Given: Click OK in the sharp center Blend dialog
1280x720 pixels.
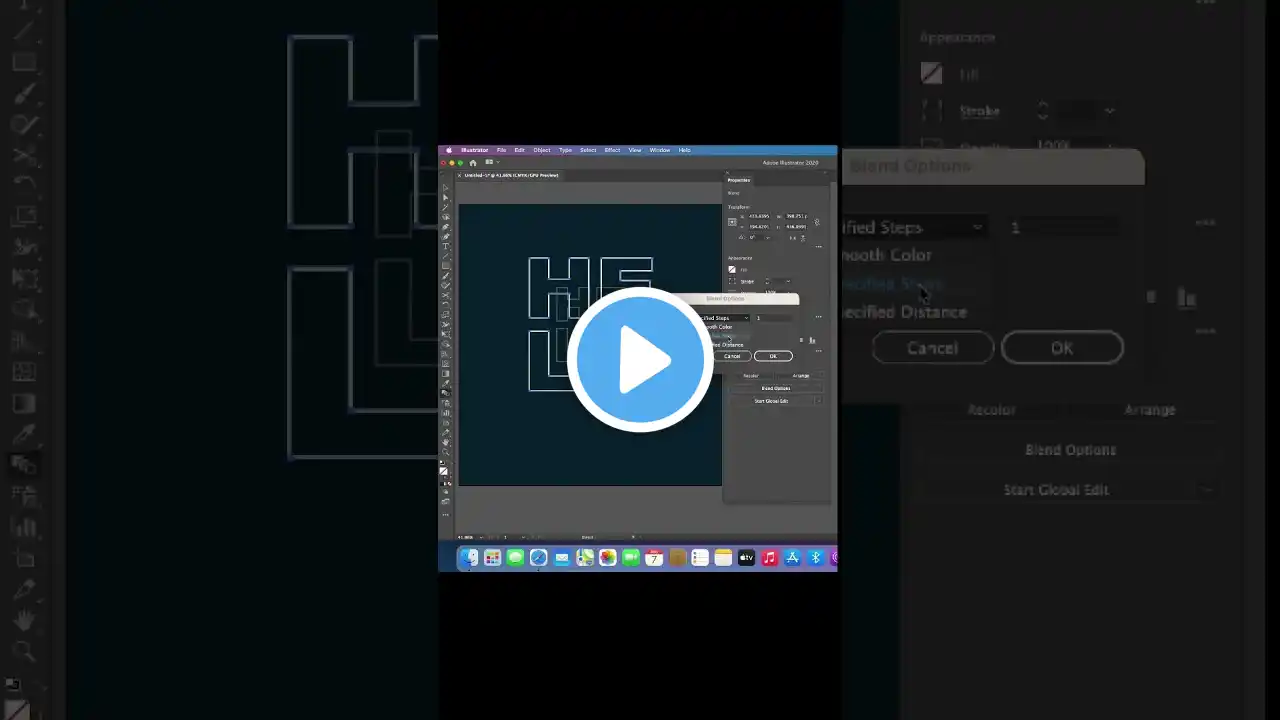Looking at the screenshot, I should click(773, 356).
